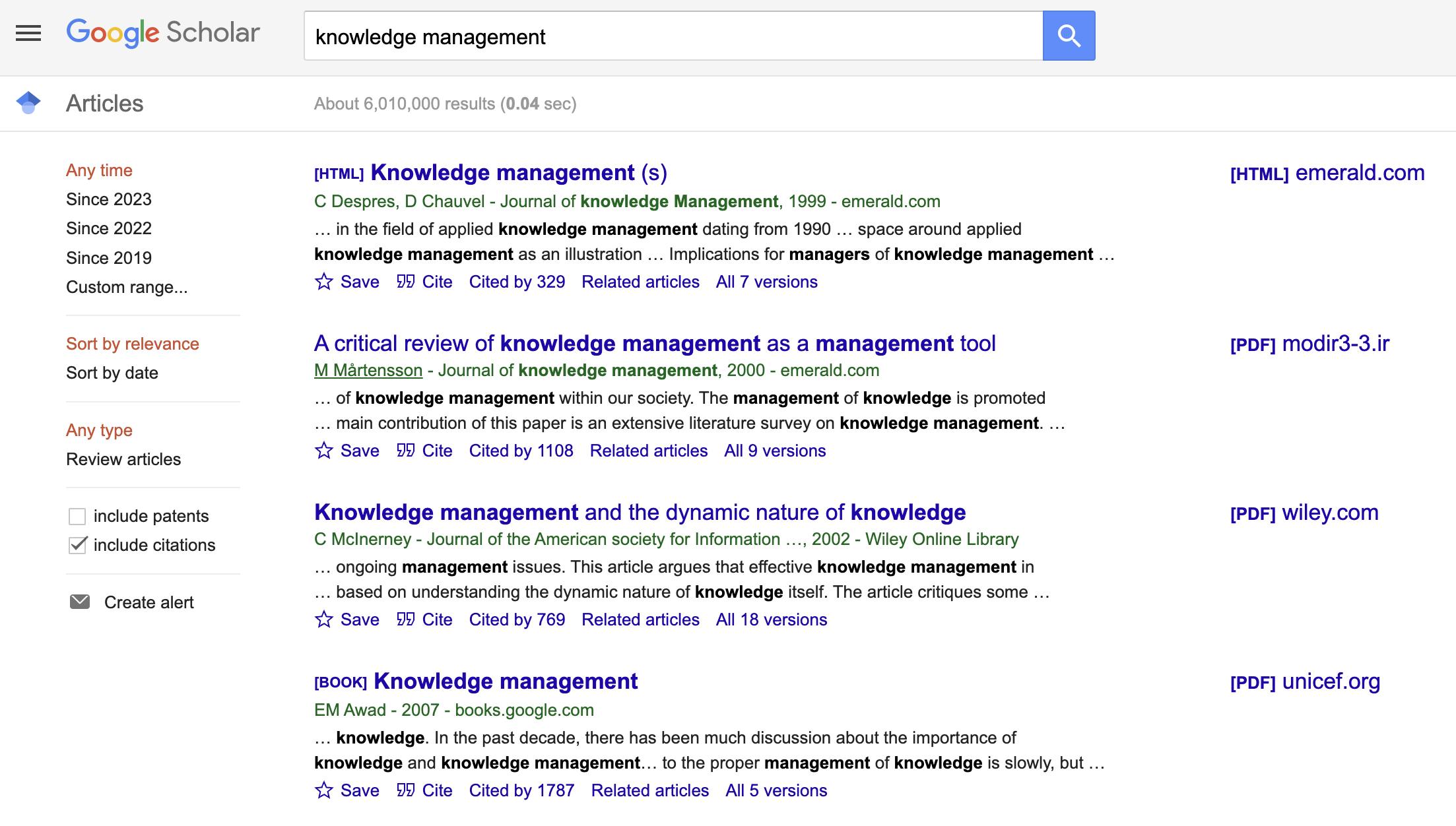Screen dimensions: 1456x826
Task: Open A critical review of knowledge management title
Action: point(655,344)
